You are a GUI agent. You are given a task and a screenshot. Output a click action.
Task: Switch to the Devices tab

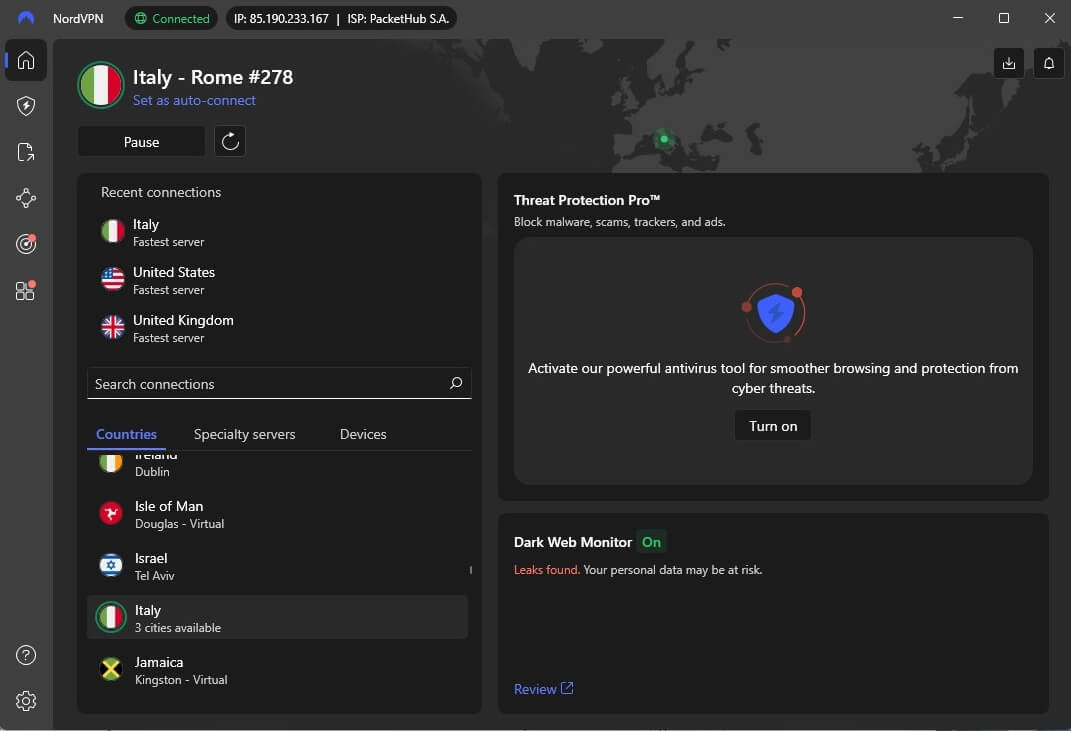pyautogui.click(x=362, y=434)
